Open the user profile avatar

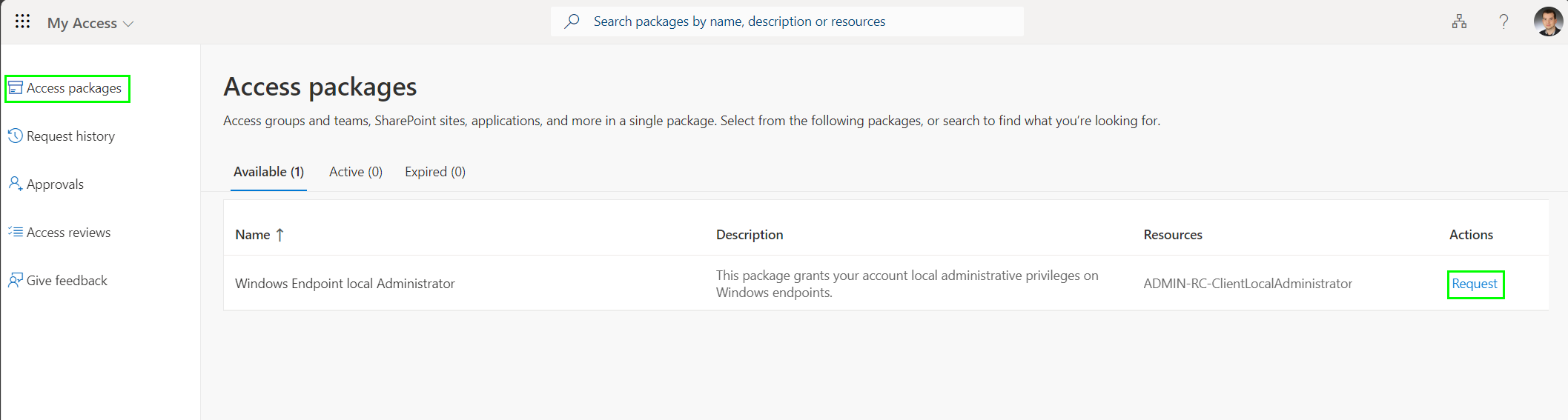tap(1548, 21)
